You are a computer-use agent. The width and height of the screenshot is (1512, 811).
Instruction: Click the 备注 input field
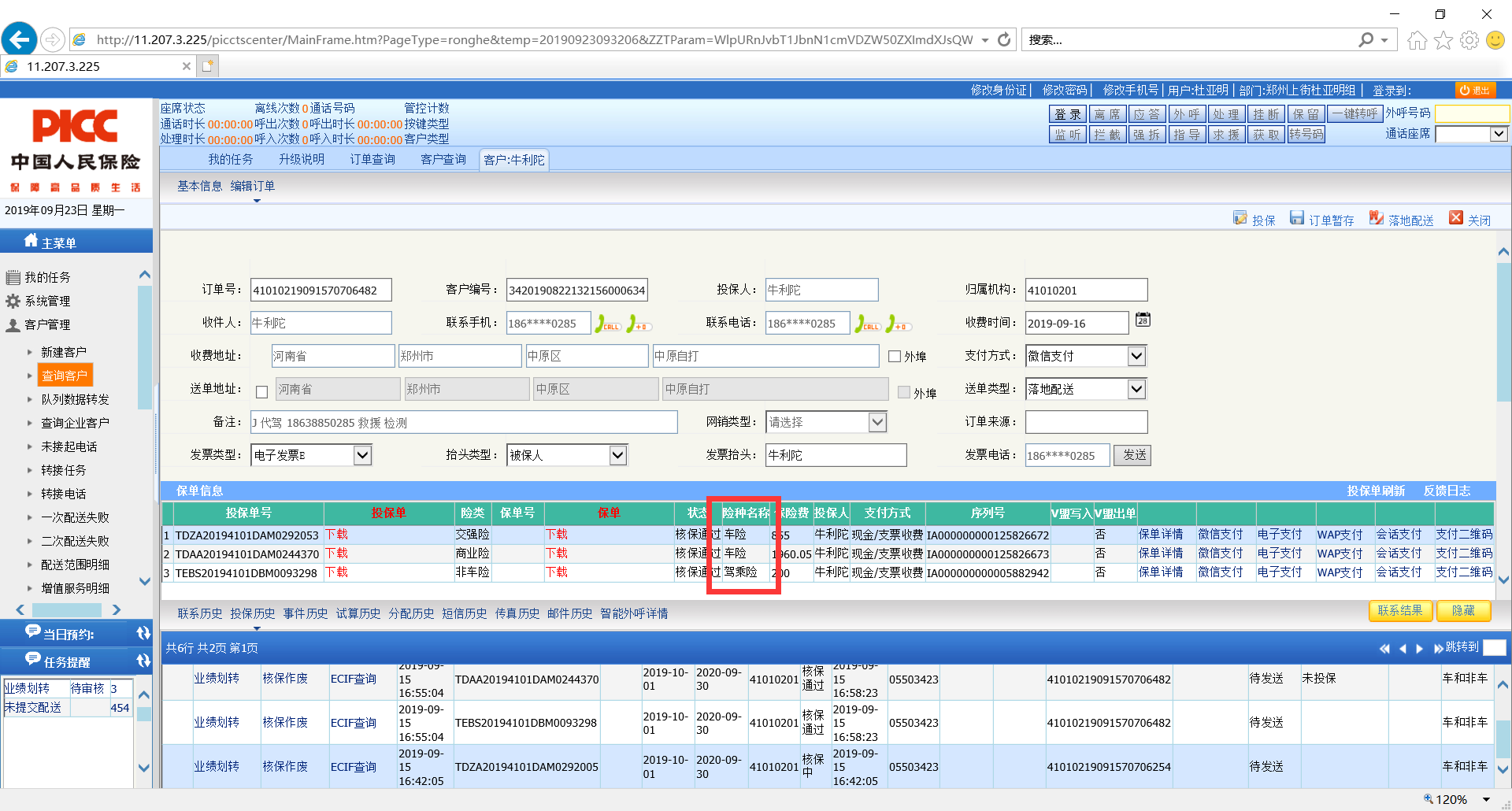pyautogui.click(x=465, y=423)
